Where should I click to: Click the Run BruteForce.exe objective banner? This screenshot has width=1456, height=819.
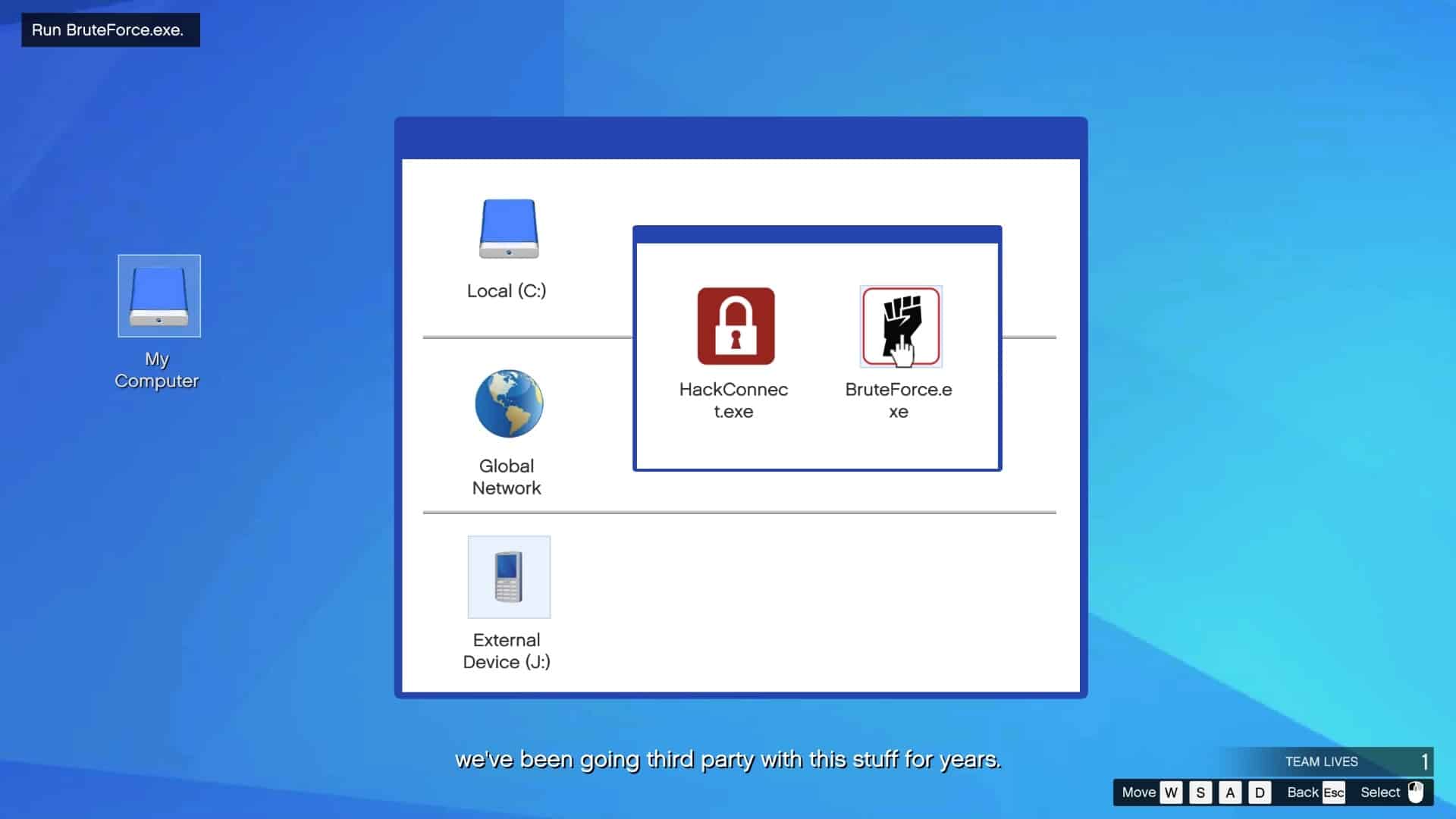click(111, 30)
